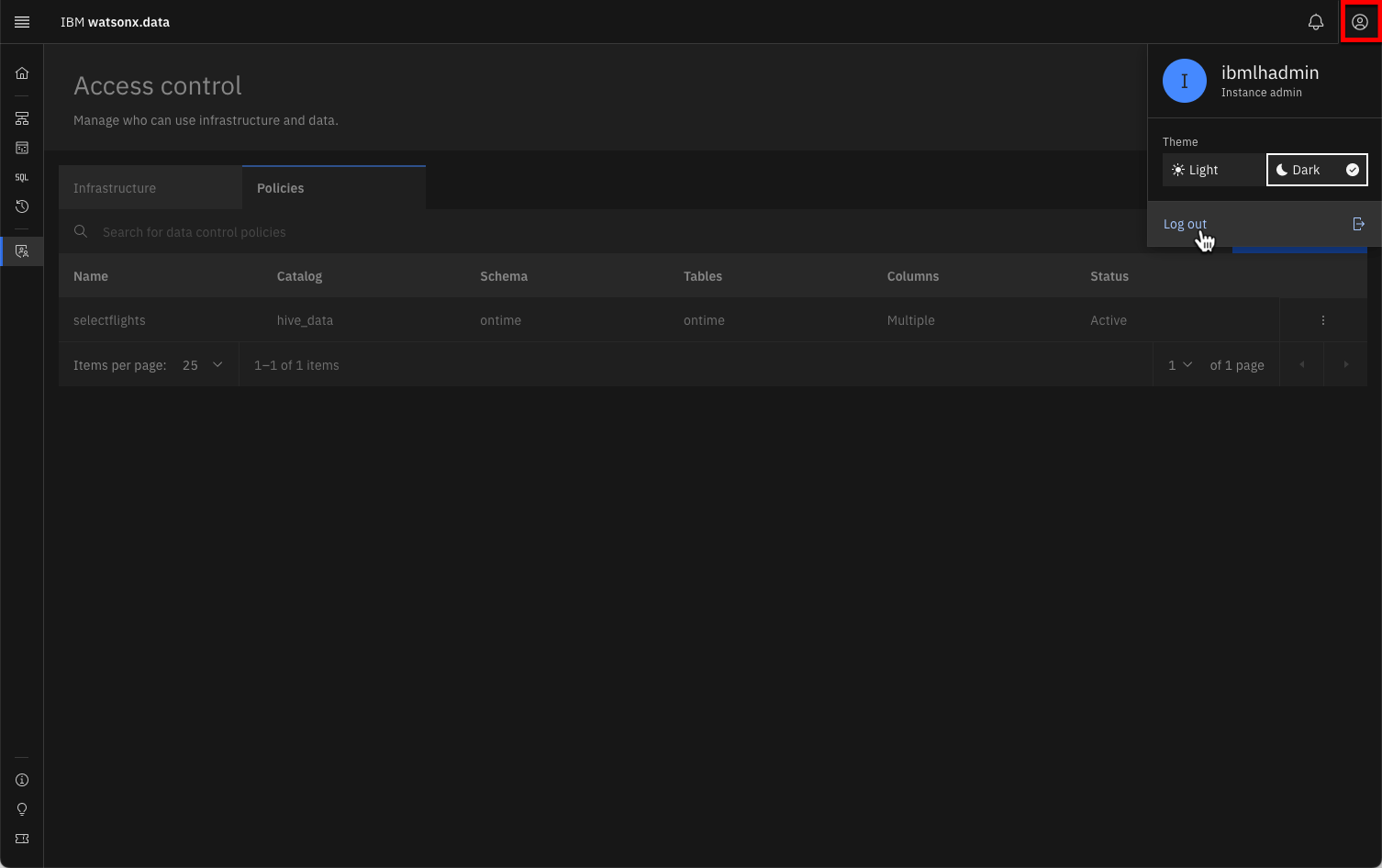Click the search magnifier icon
Screen dimensions: 1382x868
point(81,231)
